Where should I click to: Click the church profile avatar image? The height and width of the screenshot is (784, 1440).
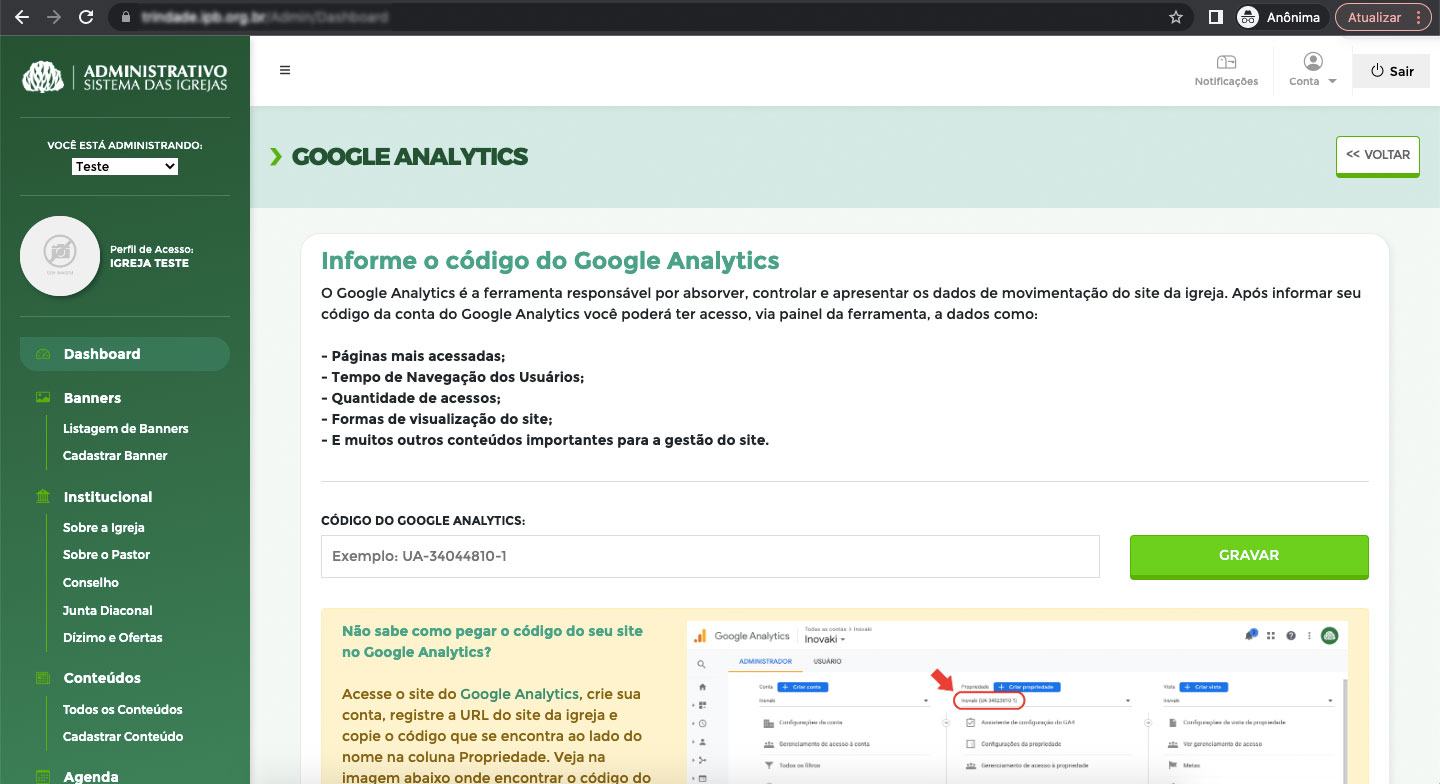[x=60, y=256]
